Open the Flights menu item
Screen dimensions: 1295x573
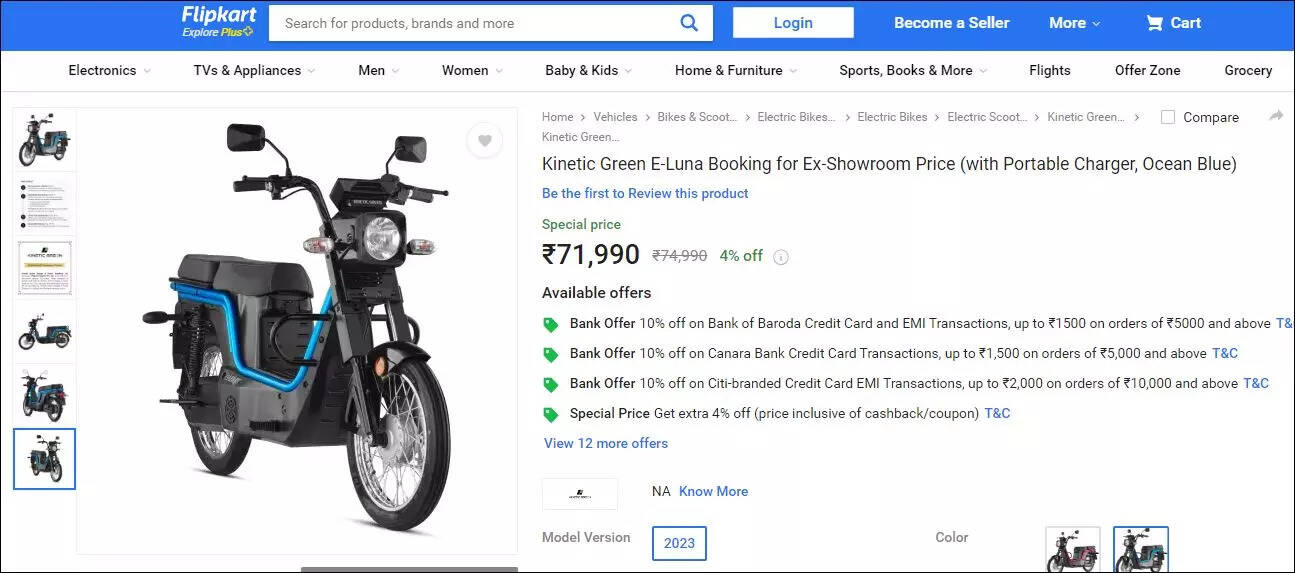pos(1049,70)
